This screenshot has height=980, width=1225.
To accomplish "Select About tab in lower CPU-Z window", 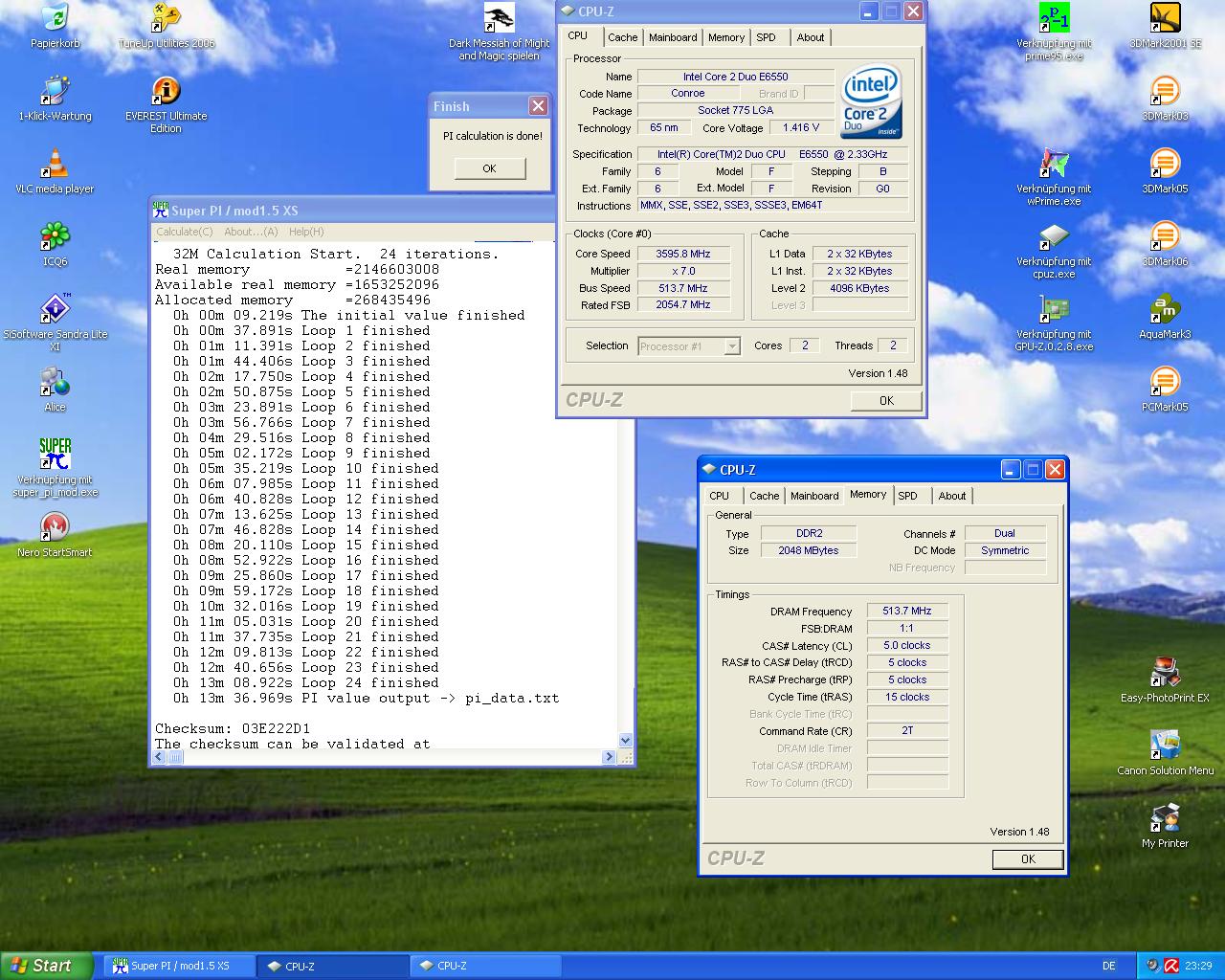I will [952, 496].
